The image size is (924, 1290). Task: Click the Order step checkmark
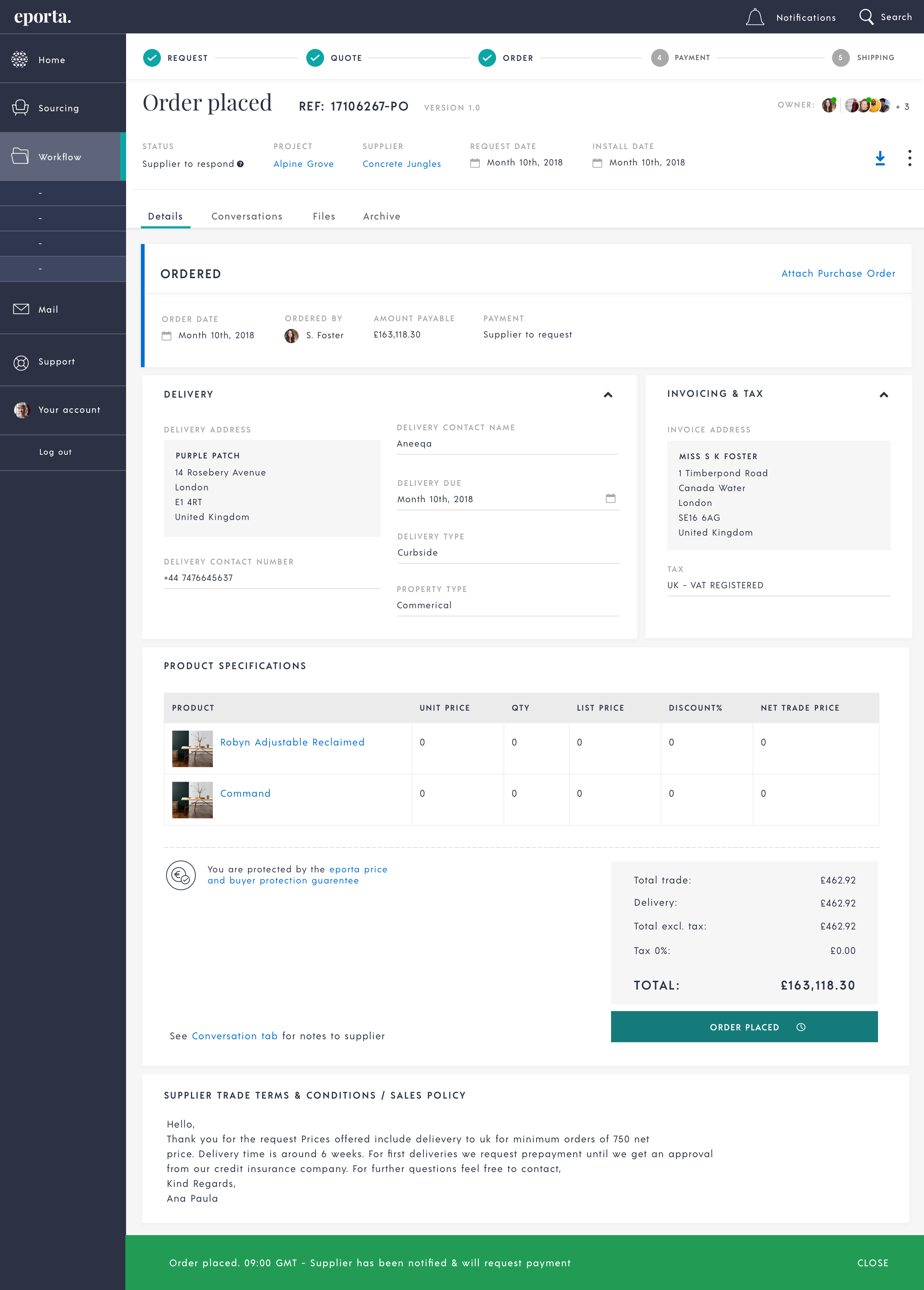[x=487, y=57]
